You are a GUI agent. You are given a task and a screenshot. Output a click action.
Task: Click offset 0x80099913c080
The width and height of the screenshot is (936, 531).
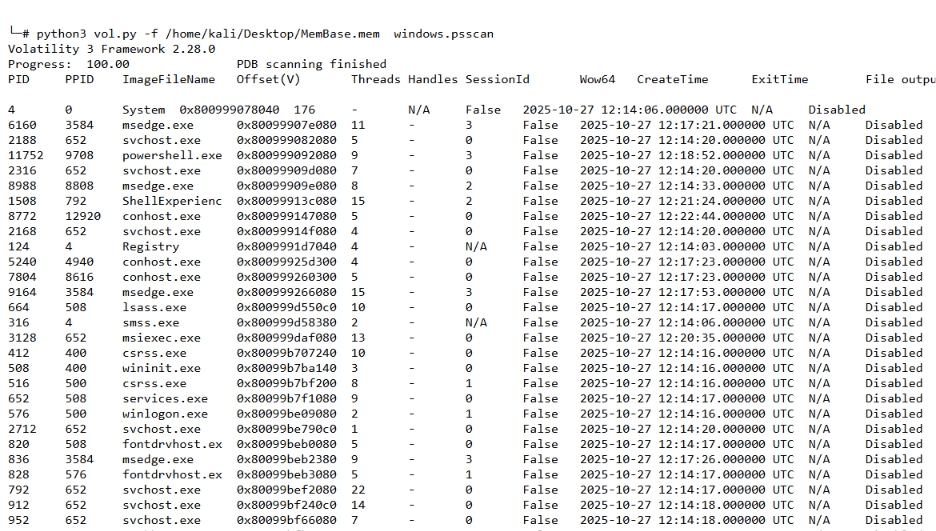tap(287, 201)
